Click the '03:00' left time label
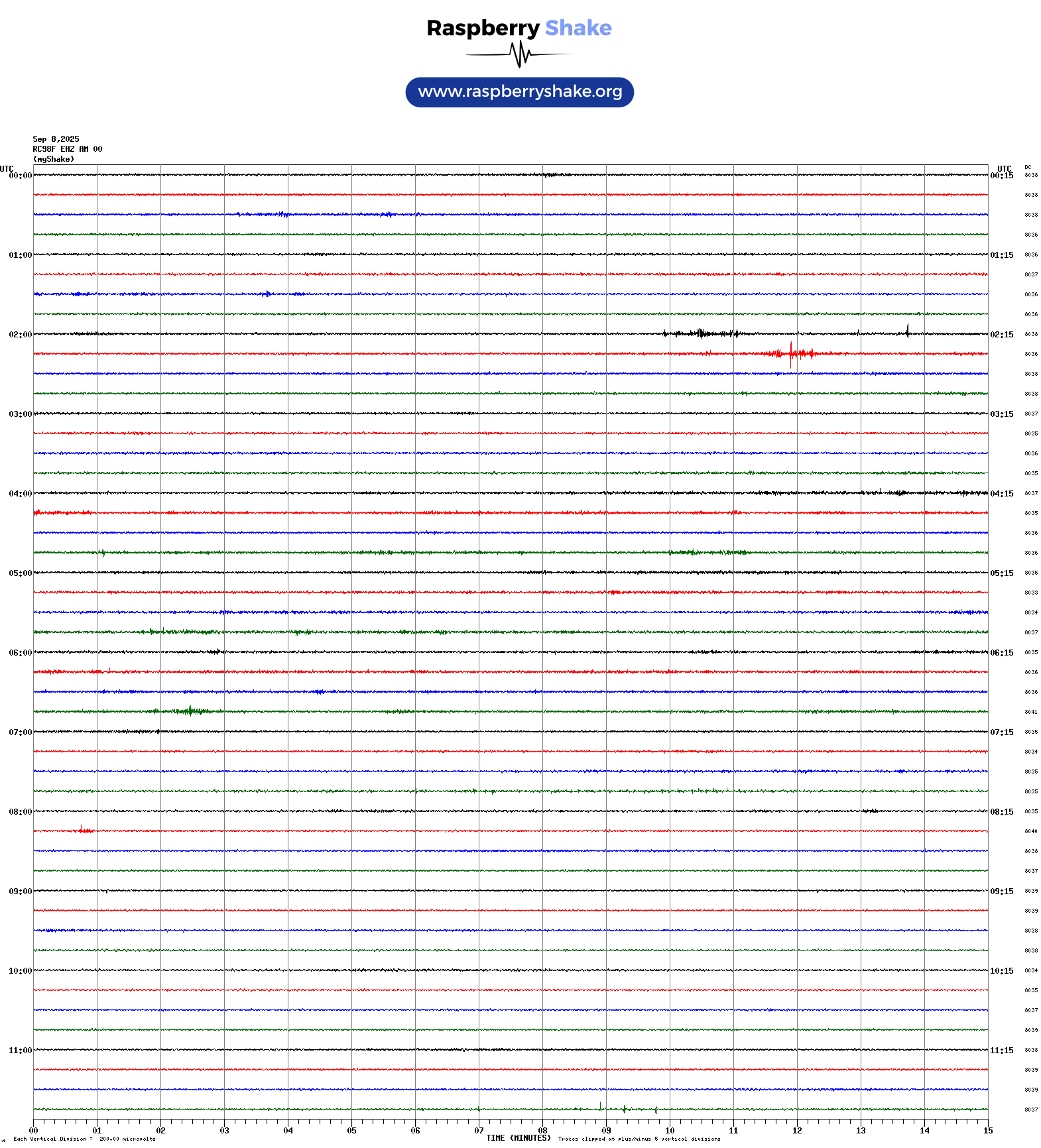Image resolution: width=1041 pixels, height=1148 pixels. [x=21, y=414]
